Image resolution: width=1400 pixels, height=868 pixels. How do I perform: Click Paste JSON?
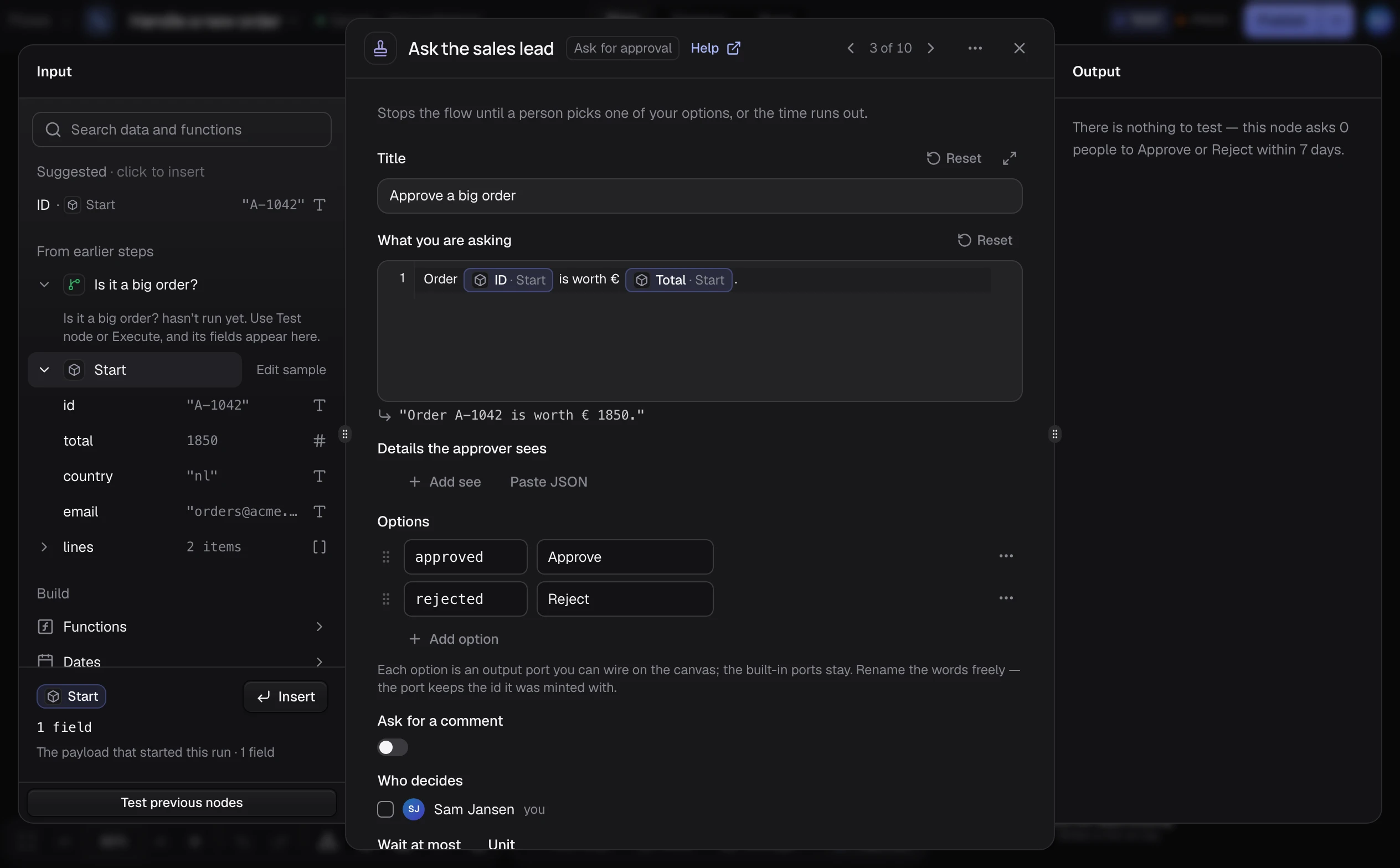(x=548, y=482)
